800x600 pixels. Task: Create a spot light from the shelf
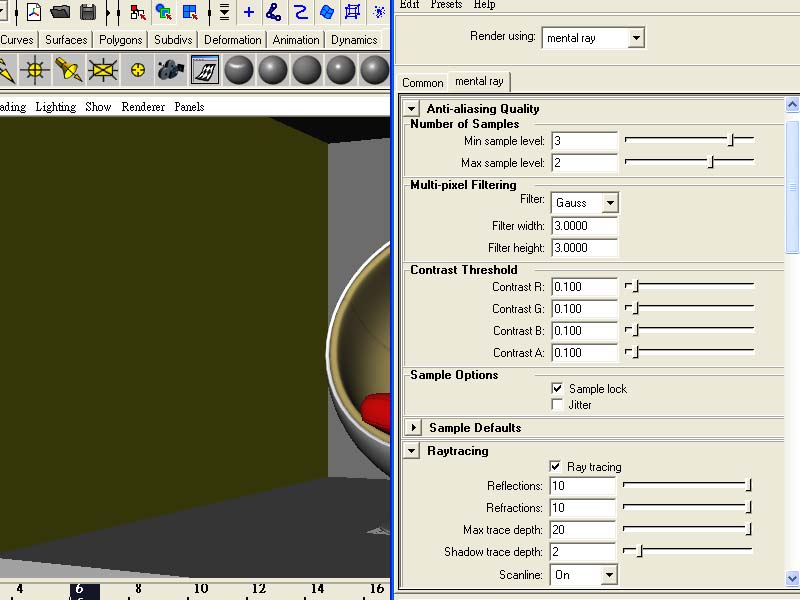coord(68,70)
